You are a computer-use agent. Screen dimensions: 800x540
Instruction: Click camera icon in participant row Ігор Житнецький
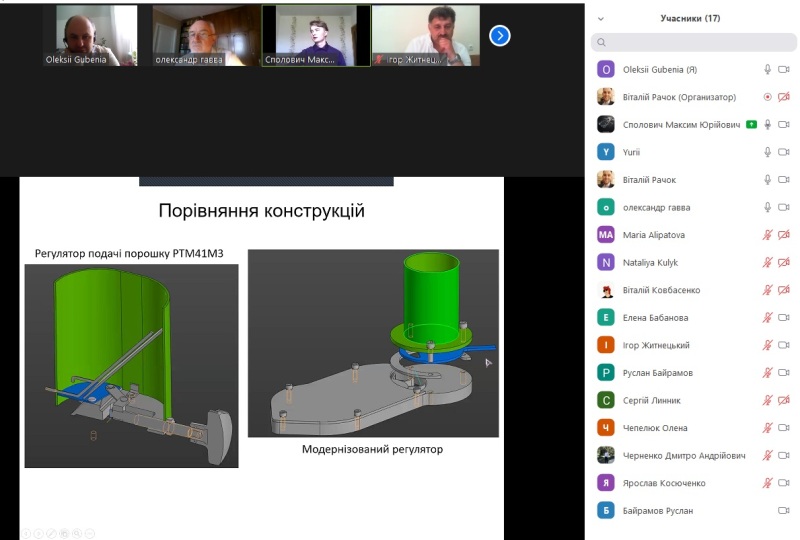[x=784, y=345]
